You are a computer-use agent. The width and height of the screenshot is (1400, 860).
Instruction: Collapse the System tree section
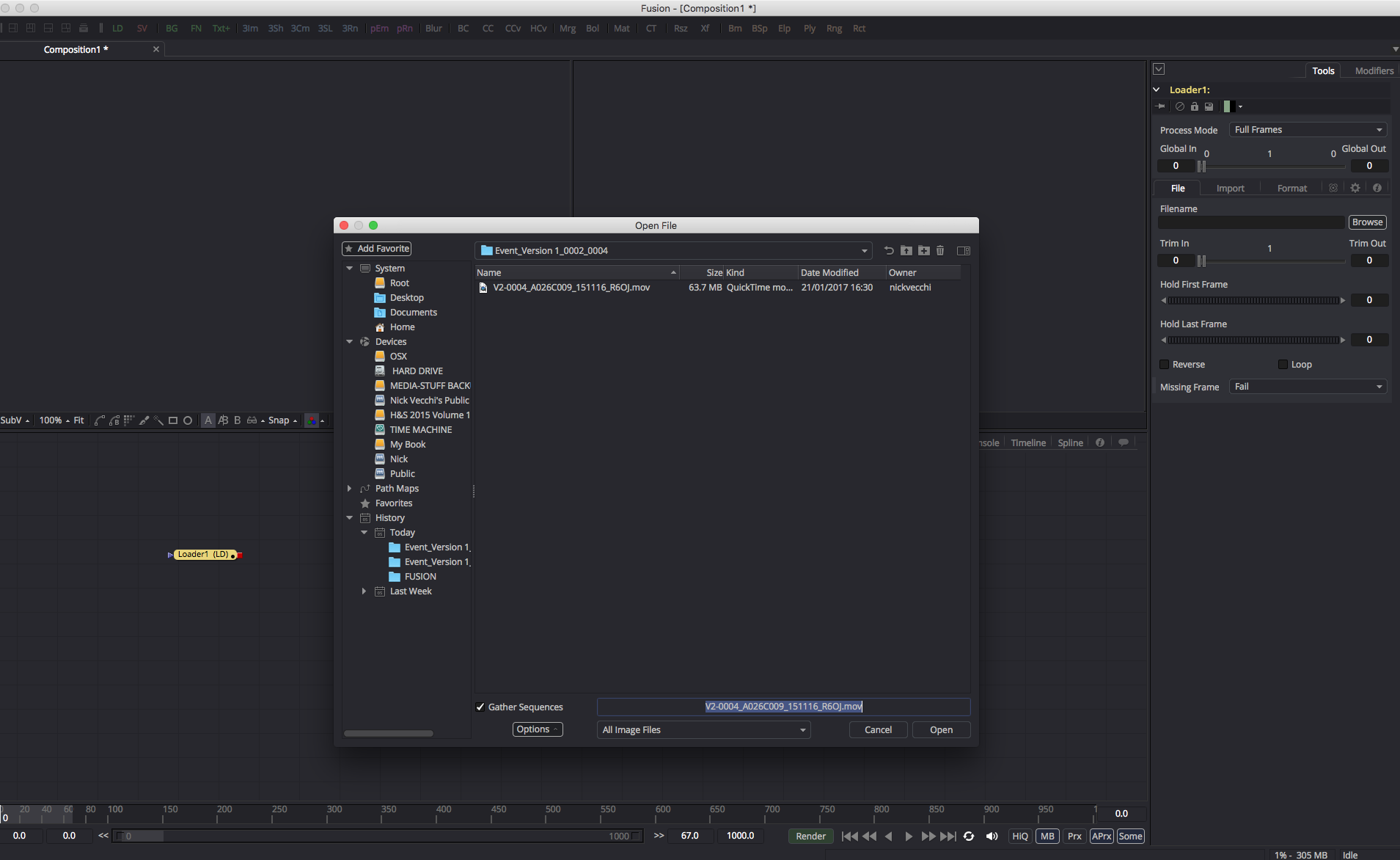(350, 269)
